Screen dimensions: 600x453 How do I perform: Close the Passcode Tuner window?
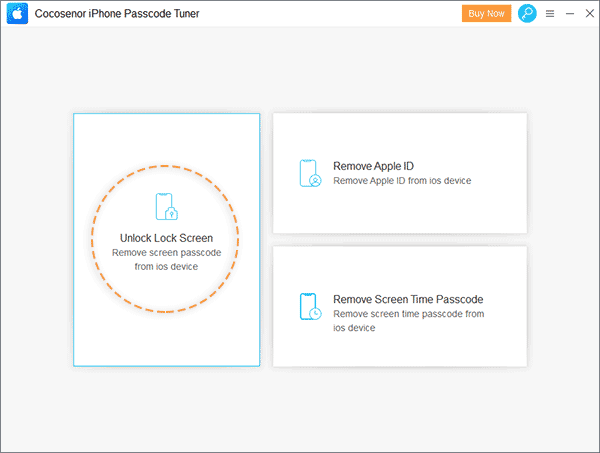[x=590, y=13]
